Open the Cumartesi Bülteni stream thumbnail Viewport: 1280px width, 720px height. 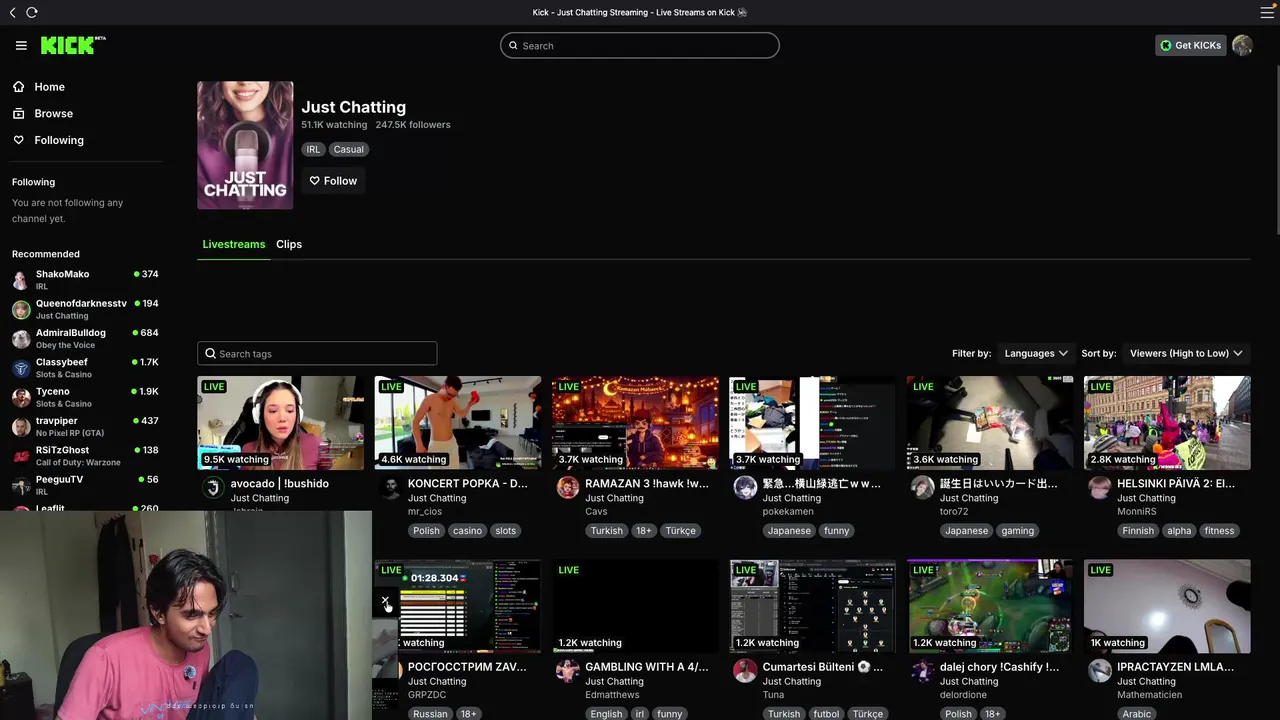tap(813, 606)
